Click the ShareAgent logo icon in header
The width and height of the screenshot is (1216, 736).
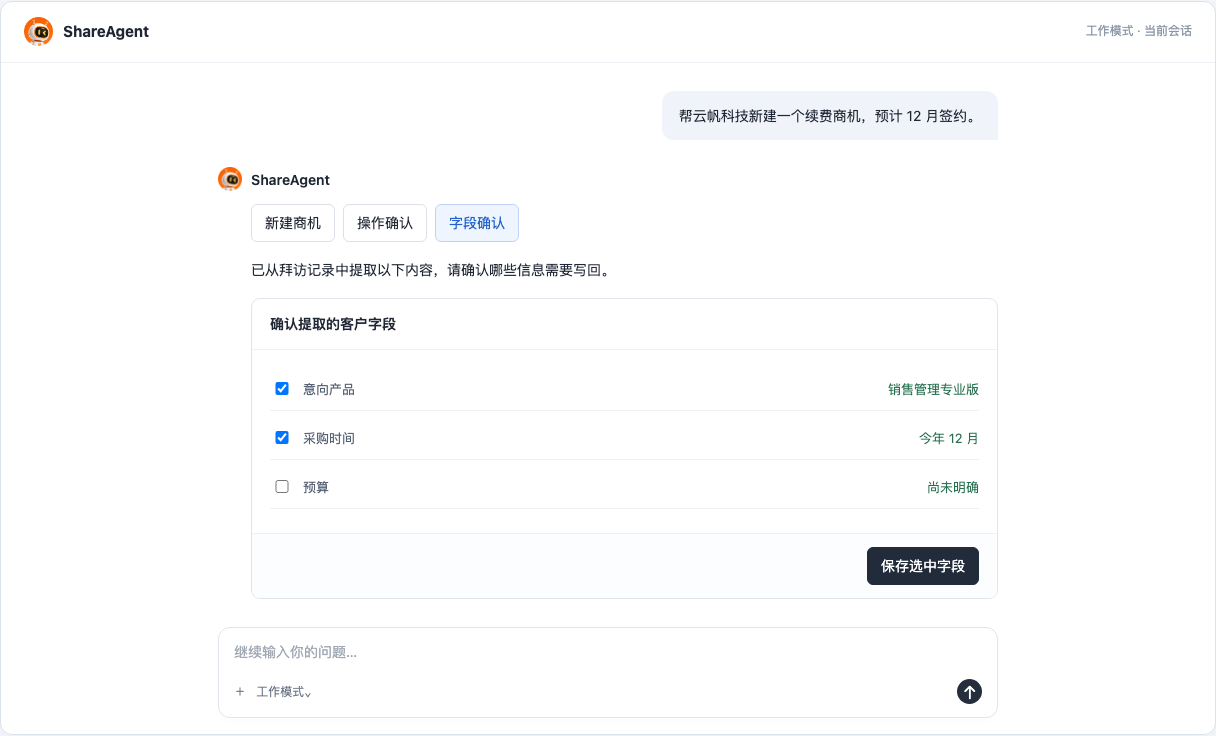[38, 31]
